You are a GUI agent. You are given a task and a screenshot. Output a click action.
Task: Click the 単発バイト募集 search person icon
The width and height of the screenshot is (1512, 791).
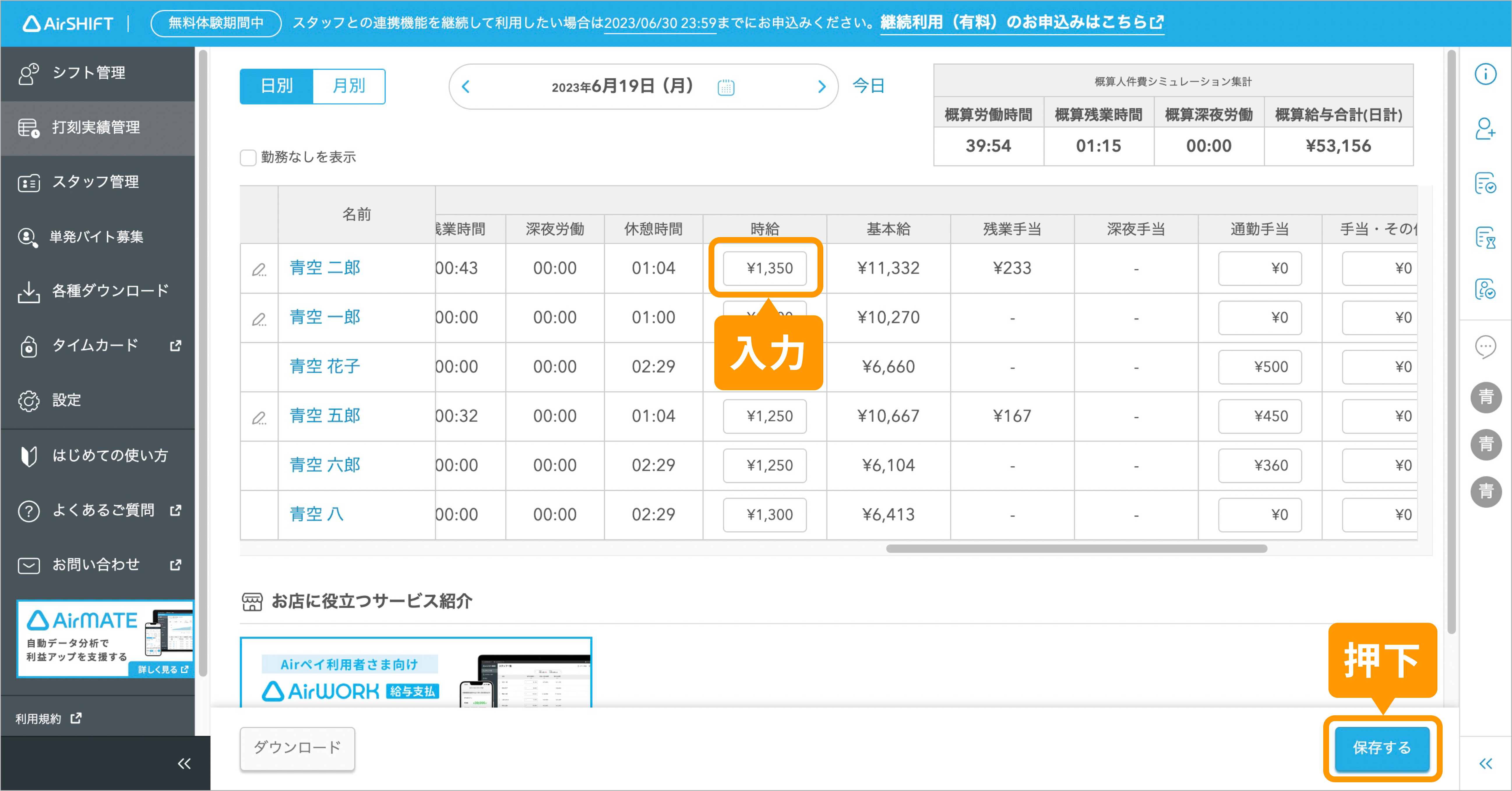pyautogui.click(x=28, y=237)
